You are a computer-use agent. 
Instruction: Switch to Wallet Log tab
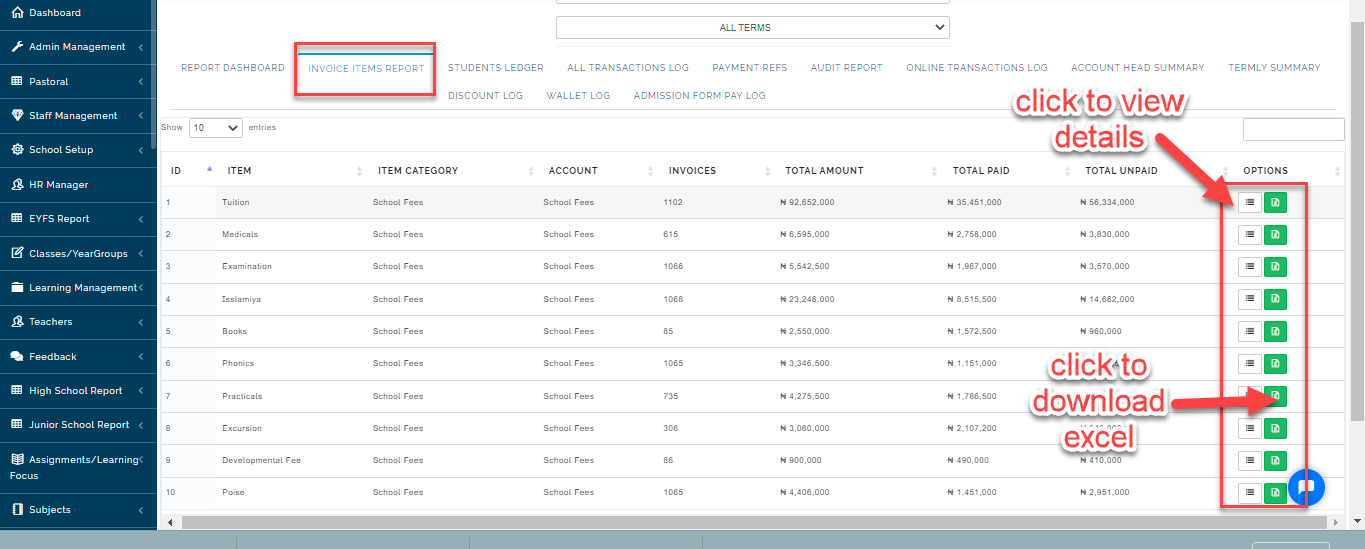(x=578, y=96)
